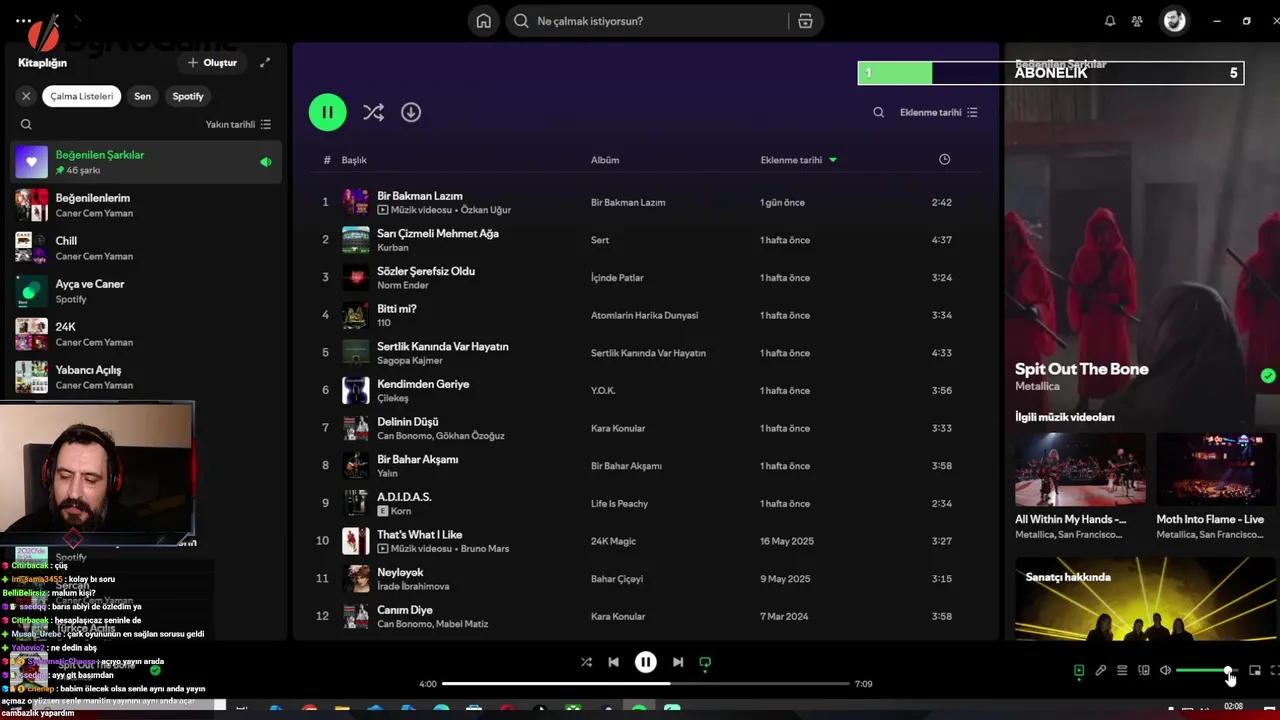Toggle the Now Playing view icon

pos(1078,670)
